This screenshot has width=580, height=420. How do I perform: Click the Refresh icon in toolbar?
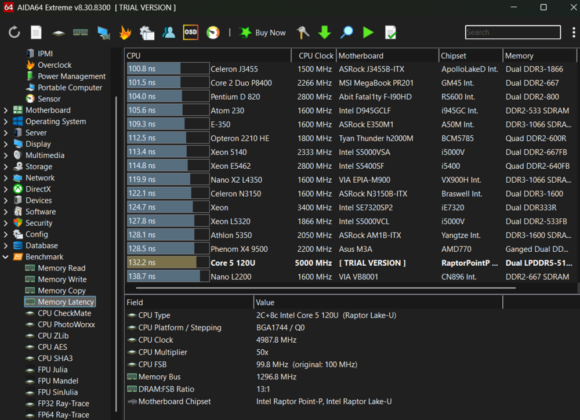click(14, 33)
